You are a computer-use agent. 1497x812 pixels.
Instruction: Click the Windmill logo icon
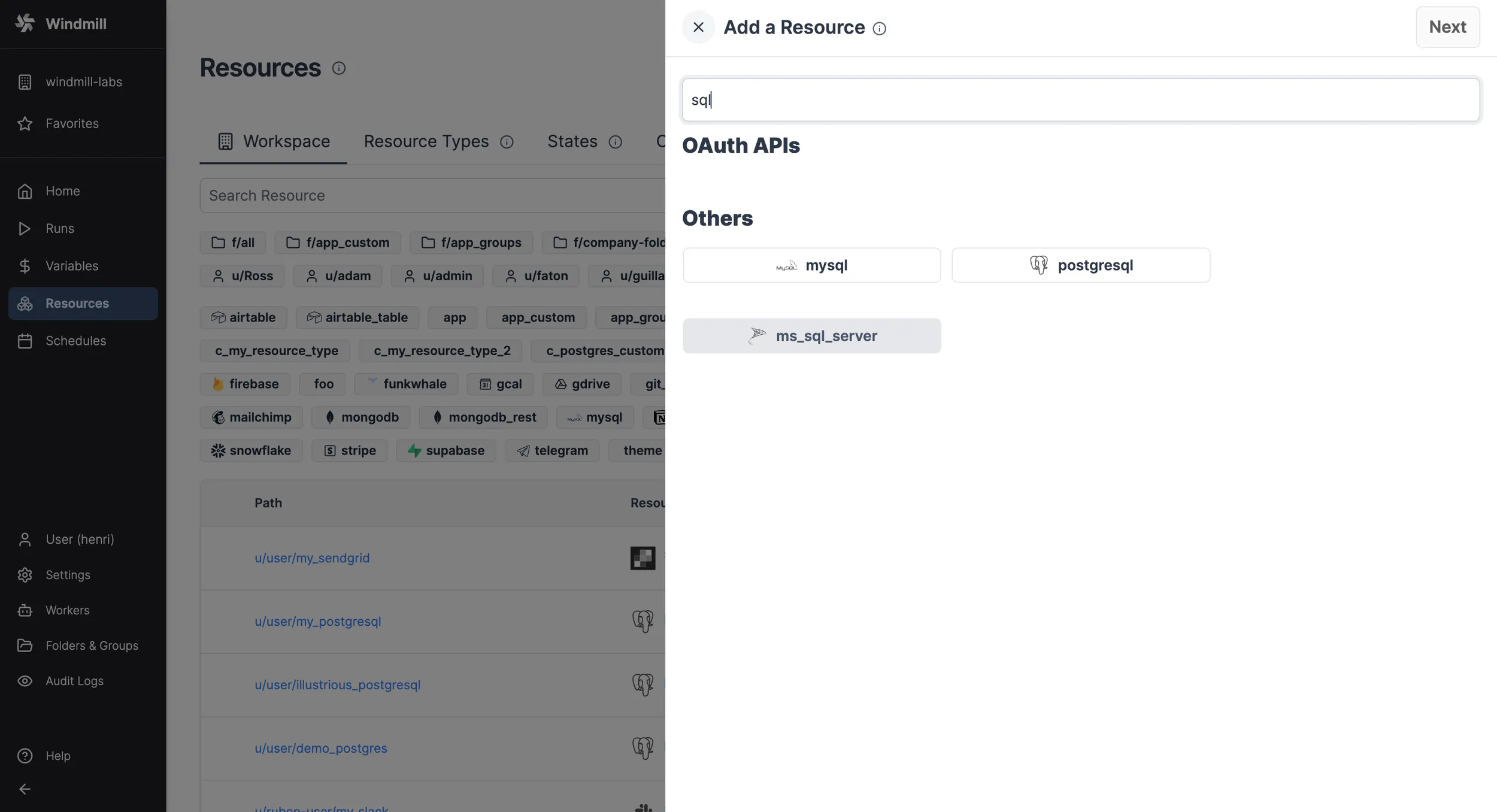25,23
